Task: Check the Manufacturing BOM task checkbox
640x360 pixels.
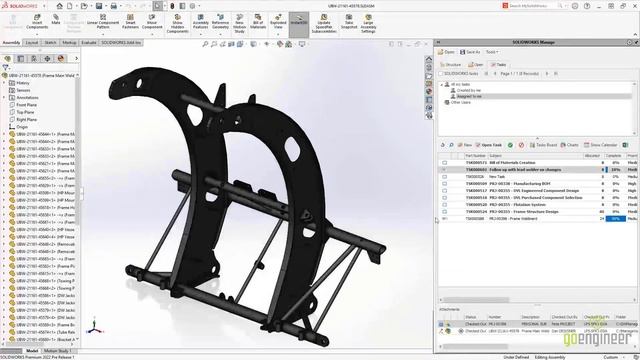Action: [444, 184]
